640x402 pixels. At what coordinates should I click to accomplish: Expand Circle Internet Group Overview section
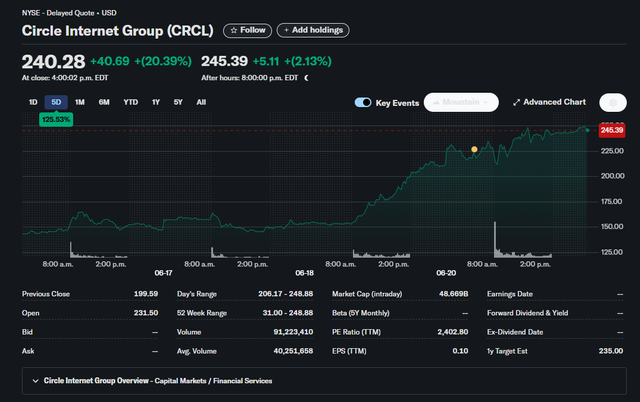point(324,381)
